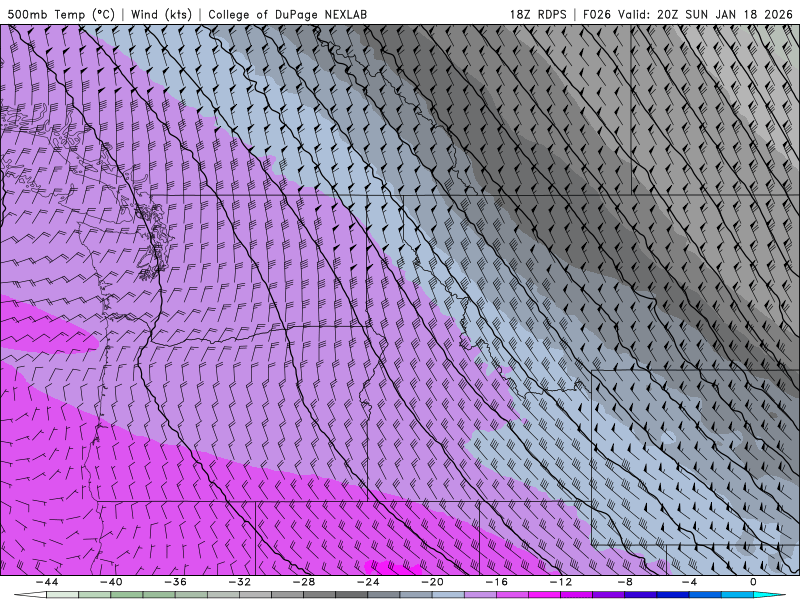Click the bright magenta colorbar swatch left of -12
Screen dimensions: 800x600
coord(545,595)
